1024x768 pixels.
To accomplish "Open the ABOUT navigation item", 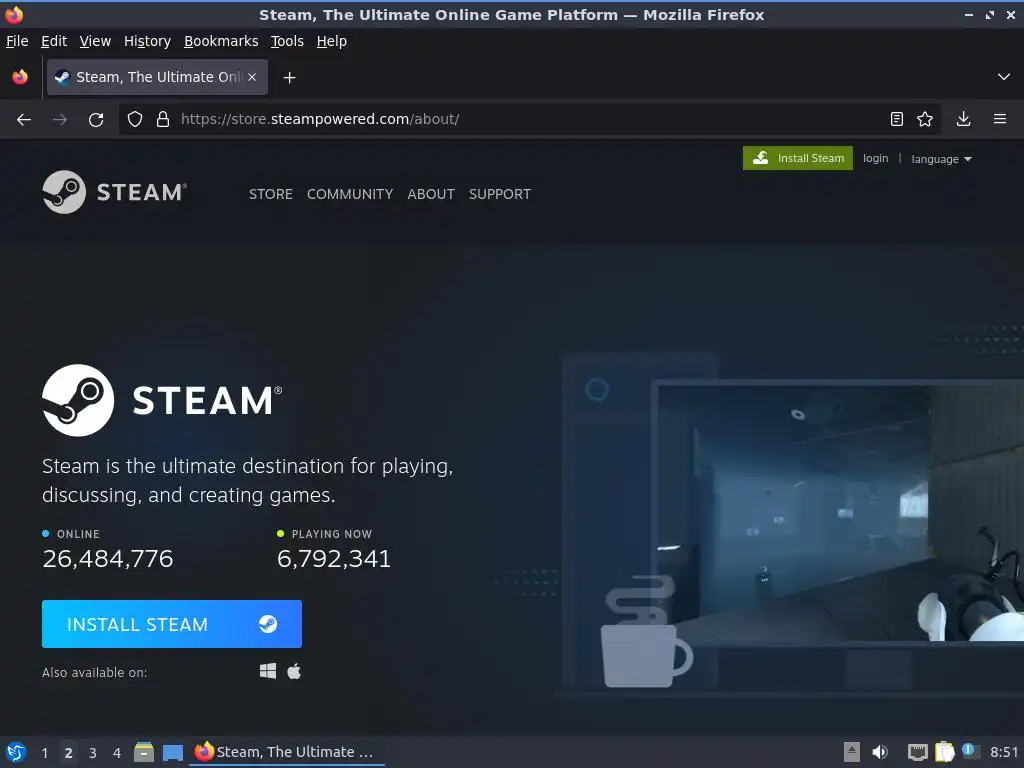I will tap(431, 194).
